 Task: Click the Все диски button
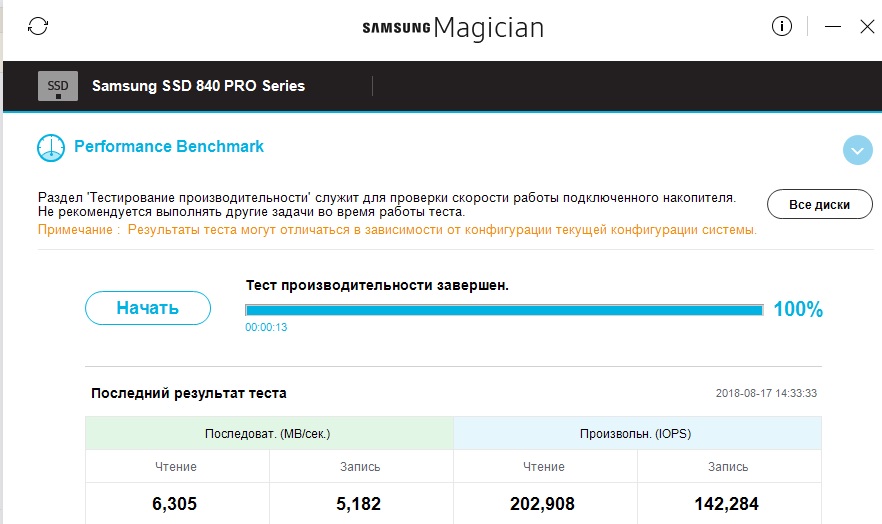pos(819,204)
